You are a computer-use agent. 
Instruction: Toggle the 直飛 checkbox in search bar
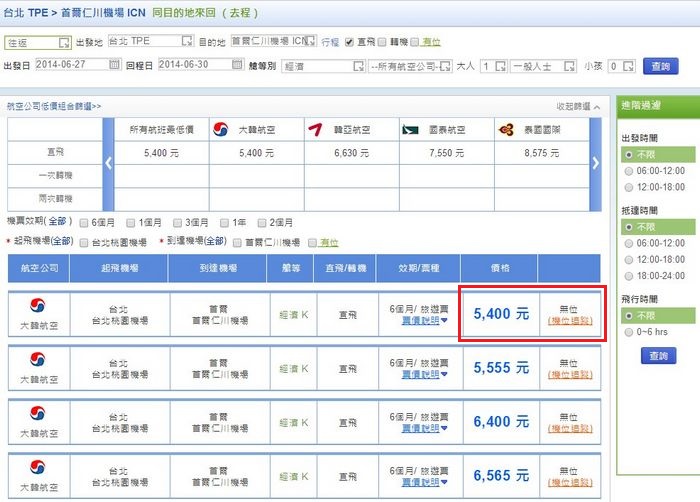348,42
